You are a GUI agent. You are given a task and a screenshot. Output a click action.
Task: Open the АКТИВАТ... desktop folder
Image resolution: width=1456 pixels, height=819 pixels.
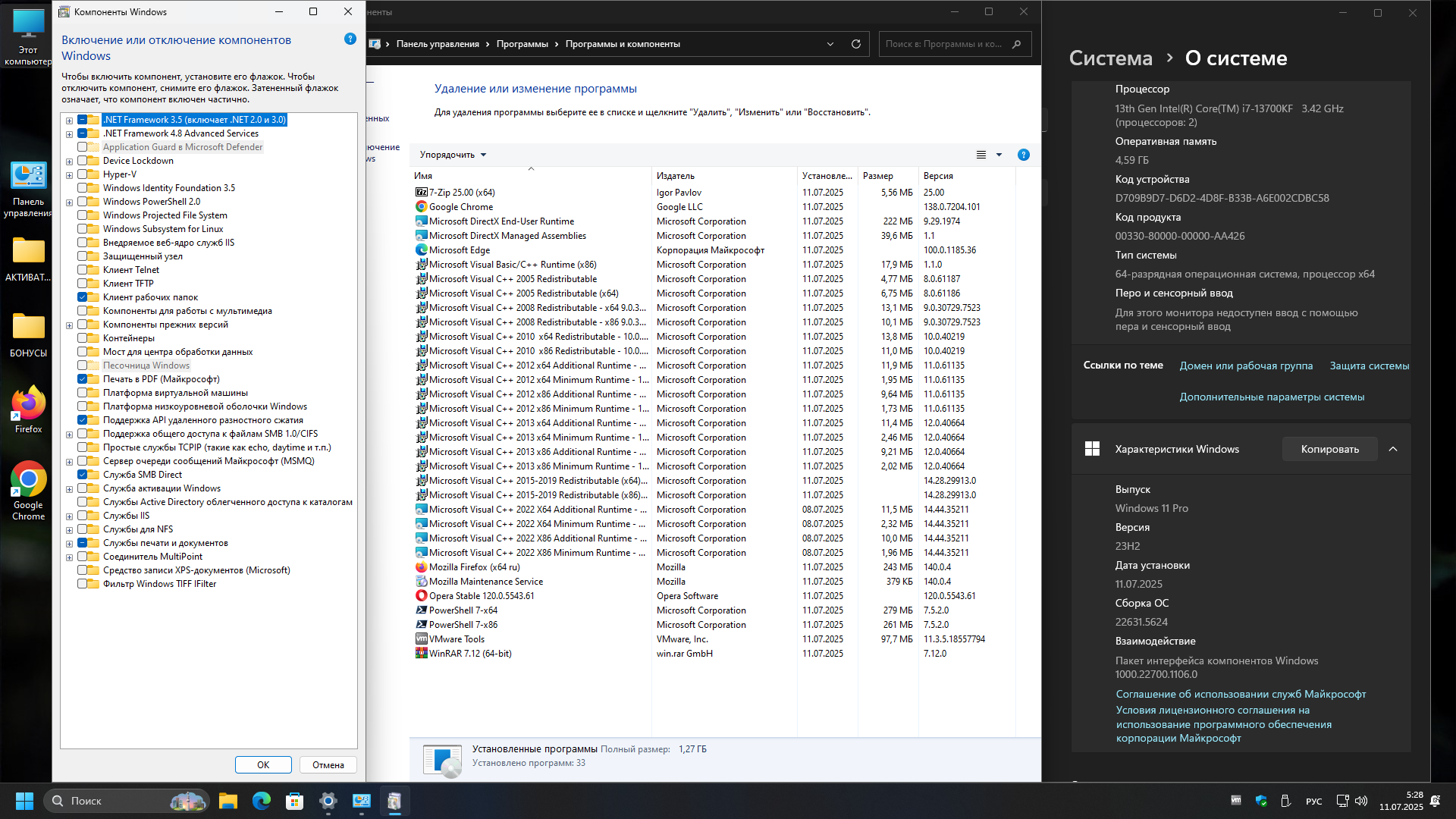pos(28,259)
